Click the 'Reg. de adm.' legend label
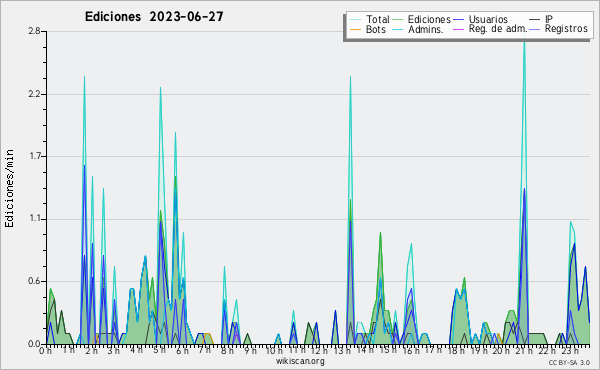The image size is (600, 370). (x=498, y=29)
